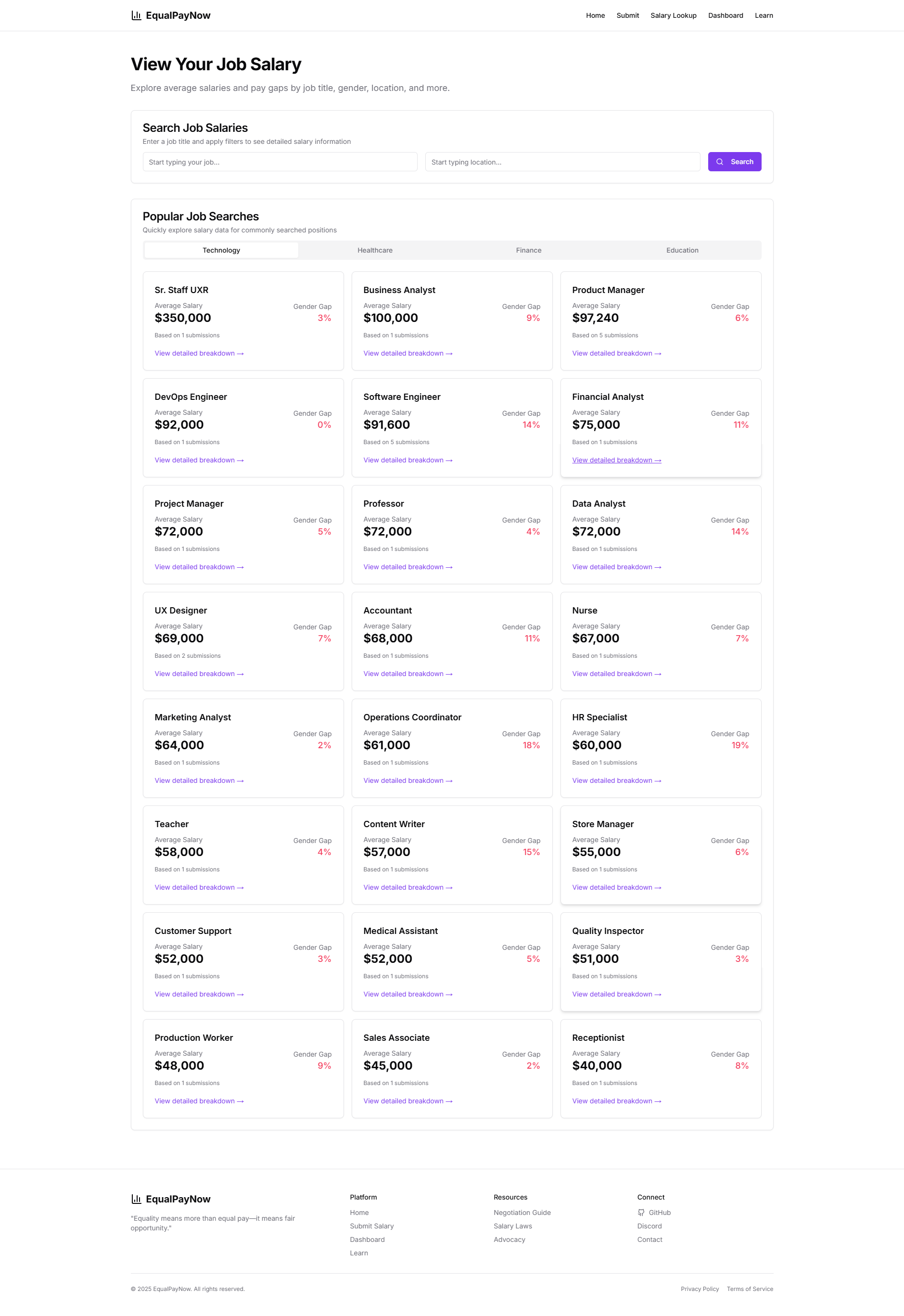The width and height of the screenshot is (904, 1316).
Task: Open Submit page from top navigation
Action: coord(627,15)
